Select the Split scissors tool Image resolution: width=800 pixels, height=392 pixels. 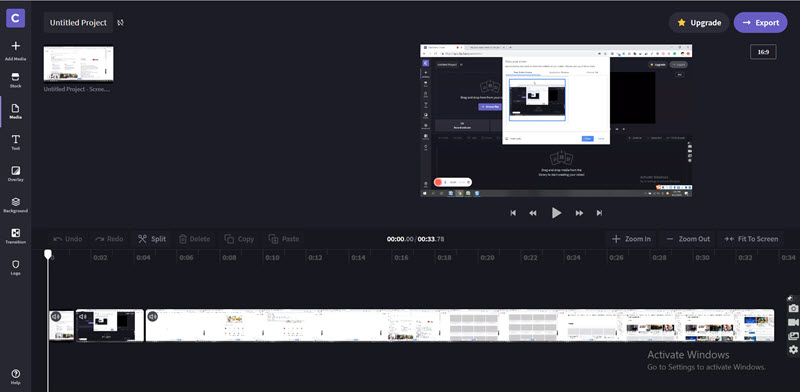click(x=152, y=239)
